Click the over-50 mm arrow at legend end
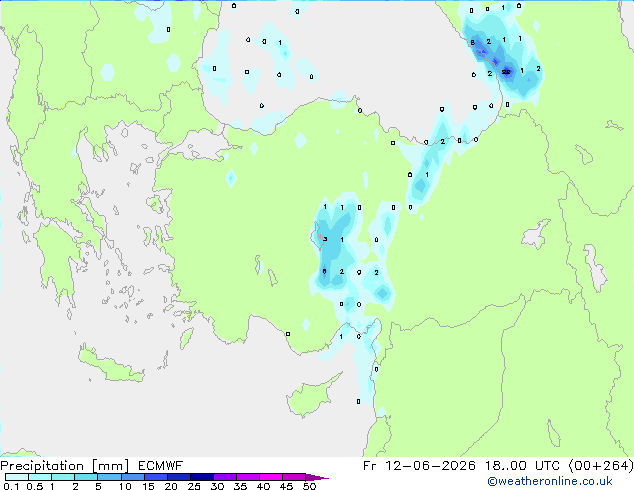Screen dimensions: 634x490 pos(317,477)
